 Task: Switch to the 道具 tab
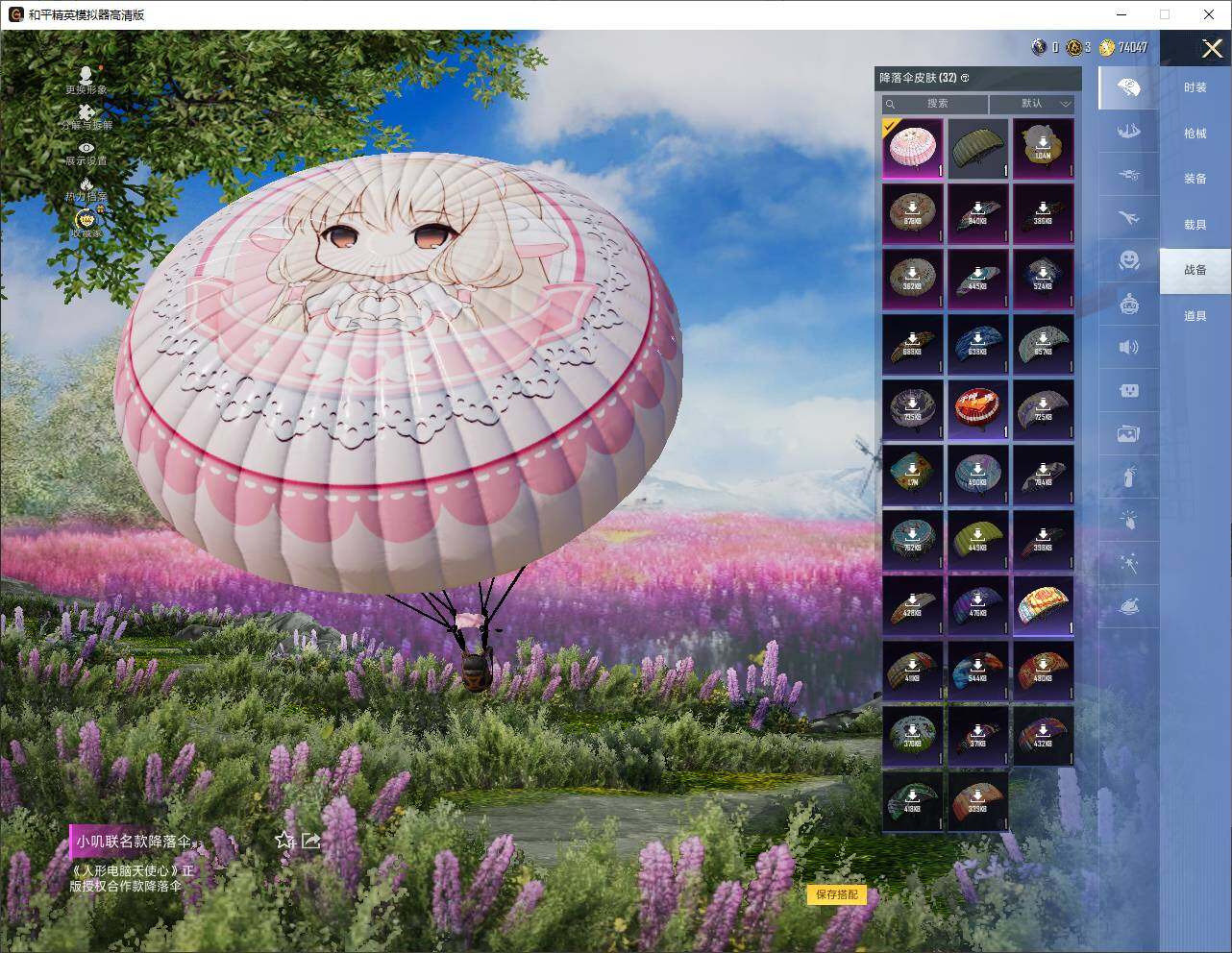pos(1195,316)
